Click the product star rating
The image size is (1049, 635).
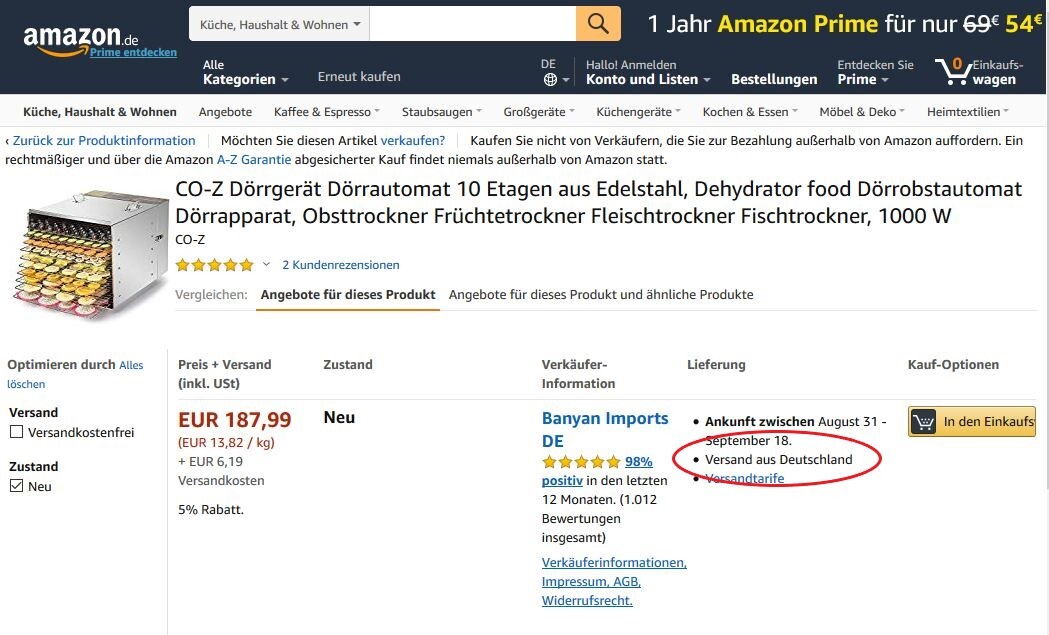pyautogui.click(x=214, y=265)
